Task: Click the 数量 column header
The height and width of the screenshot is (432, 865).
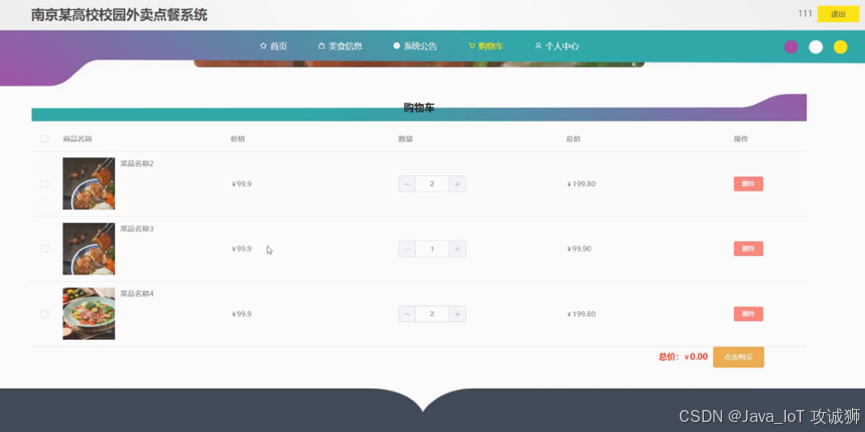Action: point(405,139)
